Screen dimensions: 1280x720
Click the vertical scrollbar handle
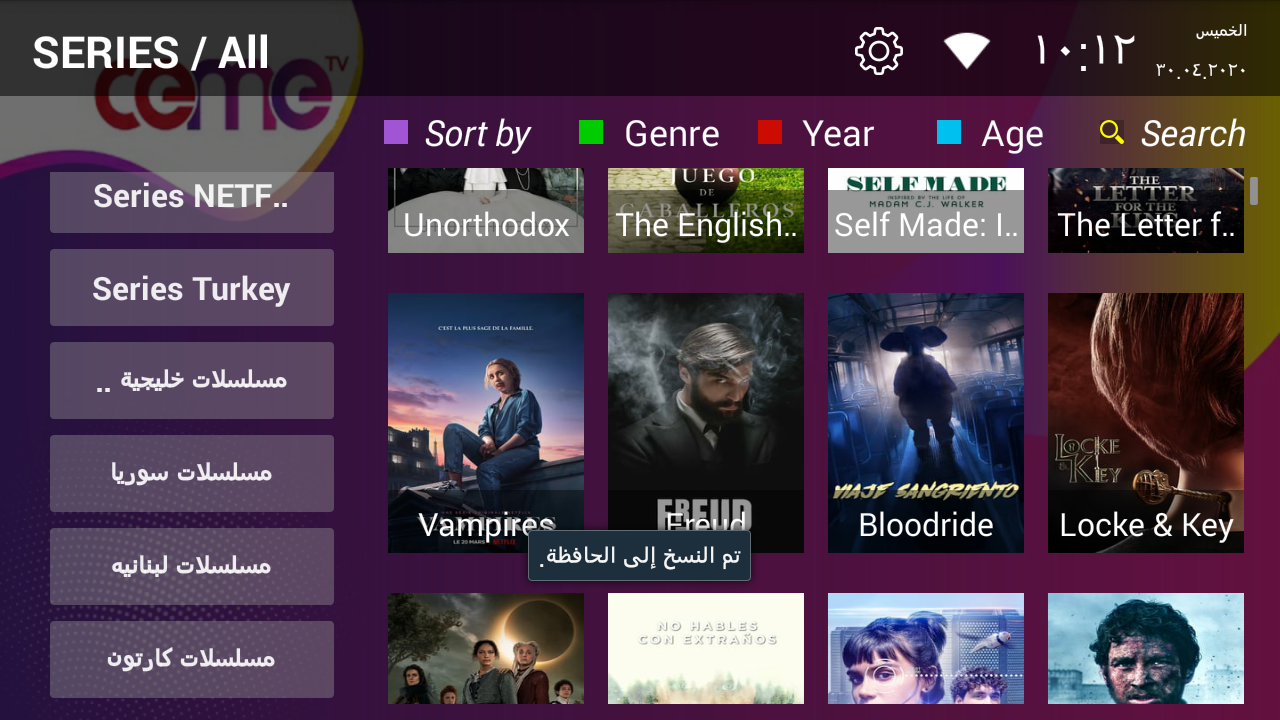(1254, 191)
